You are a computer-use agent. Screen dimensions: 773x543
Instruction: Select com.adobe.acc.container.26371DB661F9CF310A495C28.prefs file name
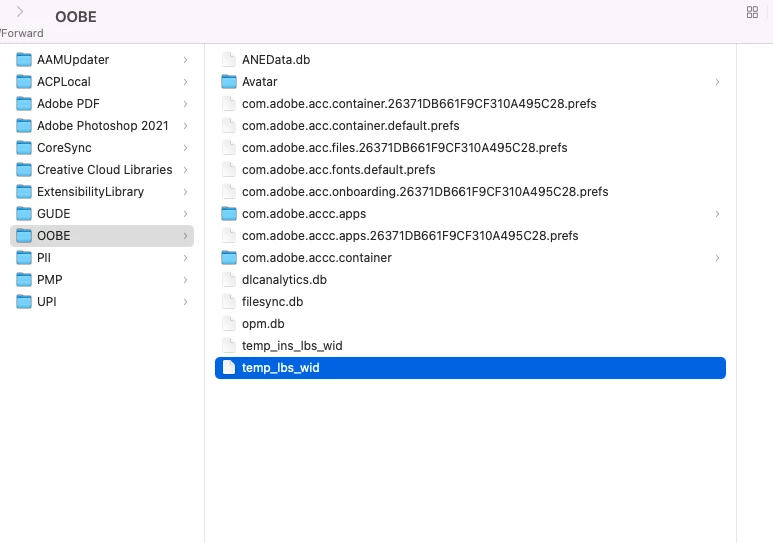click(419, 104)
